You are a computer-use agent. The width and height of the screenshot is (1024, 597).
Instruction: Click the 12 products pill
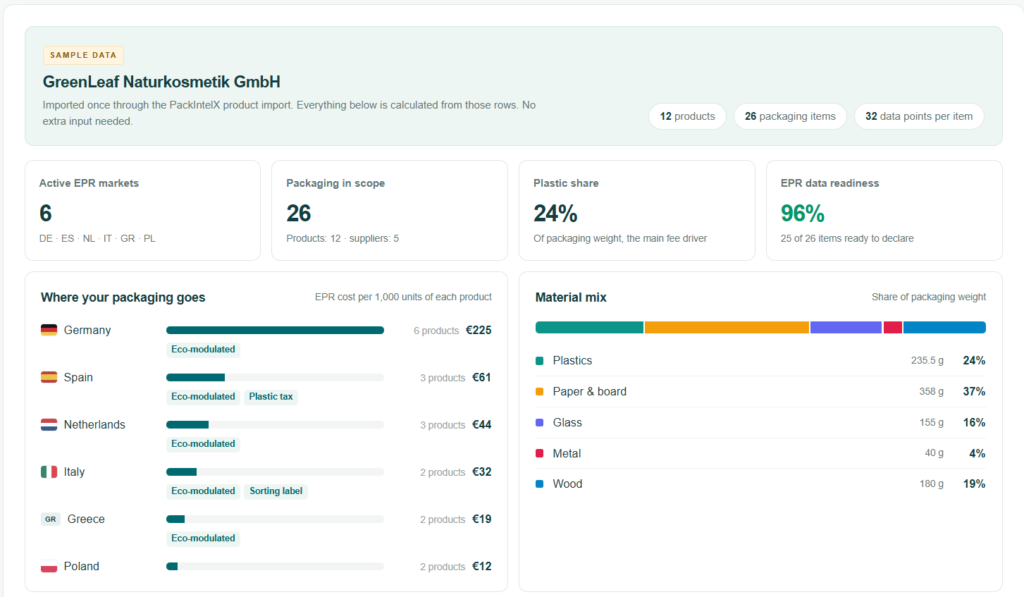pos(687,116)
